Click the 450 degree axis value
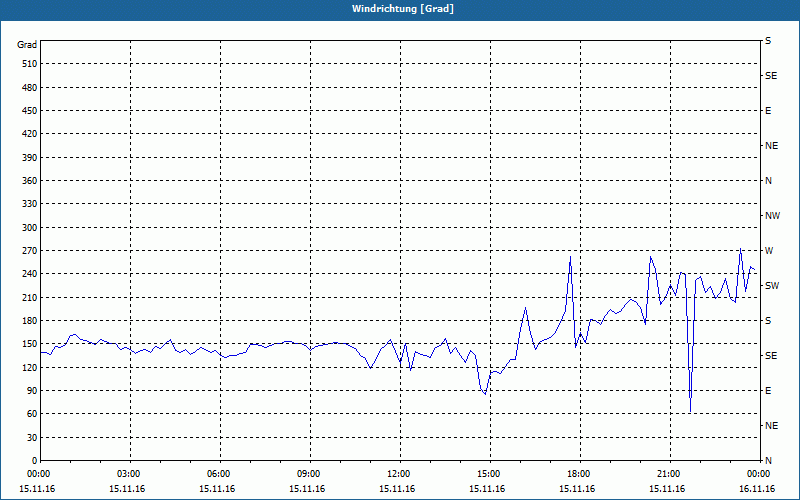Viewport: 800px width, 500px height. pyautogui.click(x=30, y=111)
